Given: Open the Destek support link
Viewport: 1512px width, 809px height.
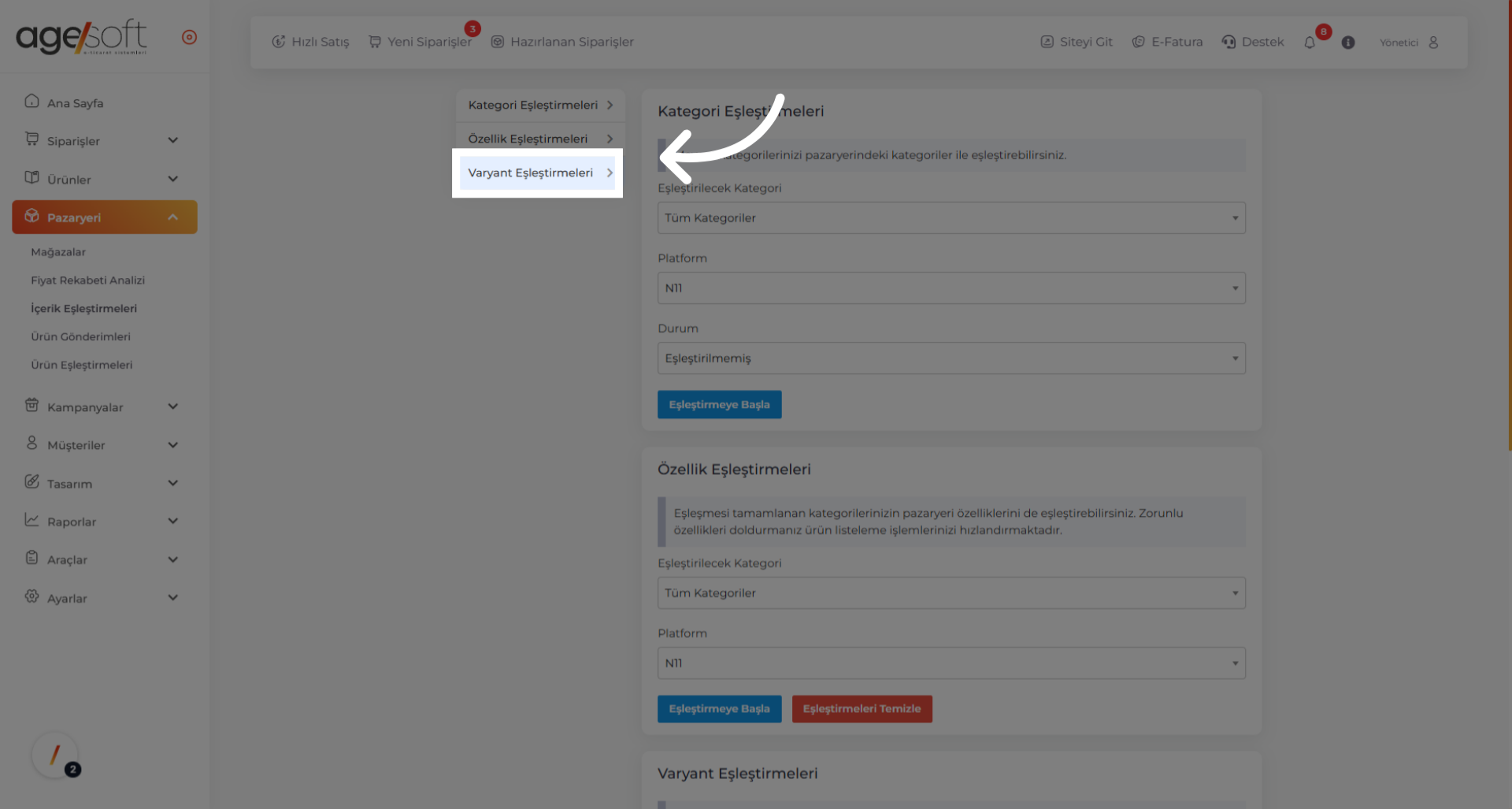Looking at the screenshot, I should coord(1253,42).
